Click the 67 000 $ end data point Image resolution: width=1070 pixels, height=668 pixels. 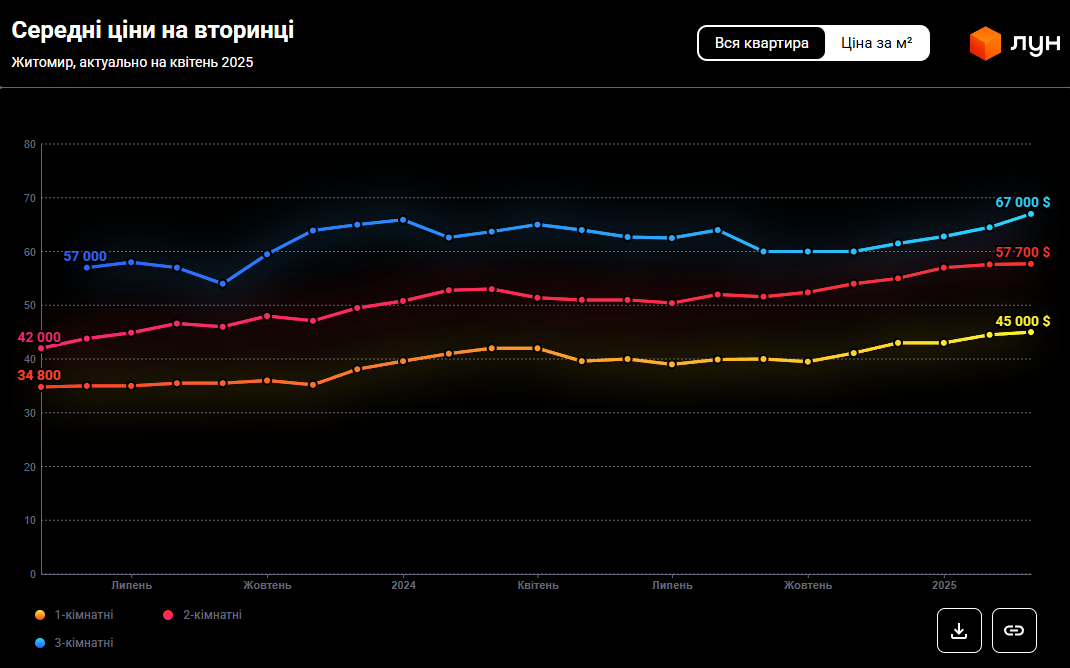click(1030, 214)
